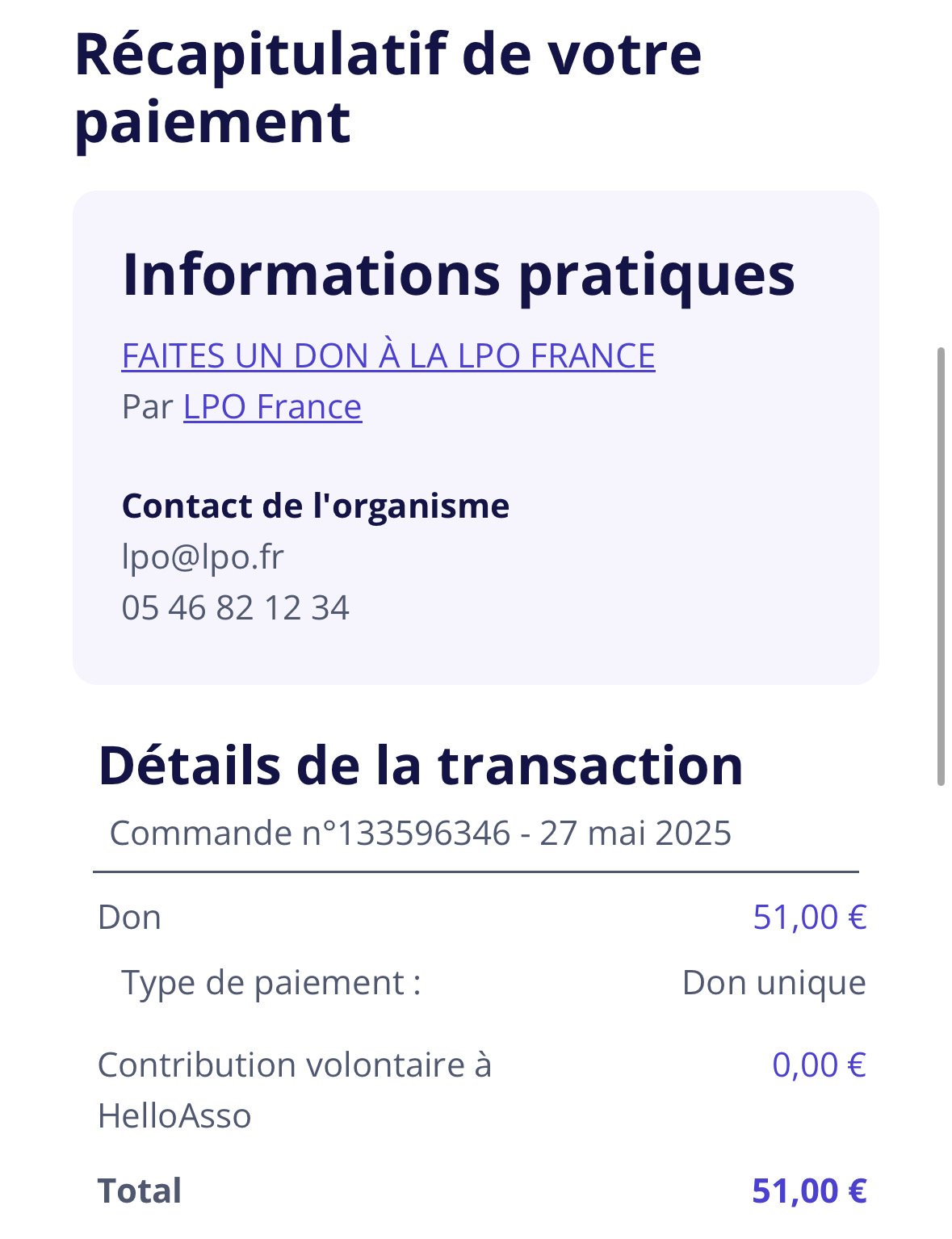Click the 0,00 € contribution amount
The width and height of the screenshot is (952, 1239).
[x=819, y=1065]
